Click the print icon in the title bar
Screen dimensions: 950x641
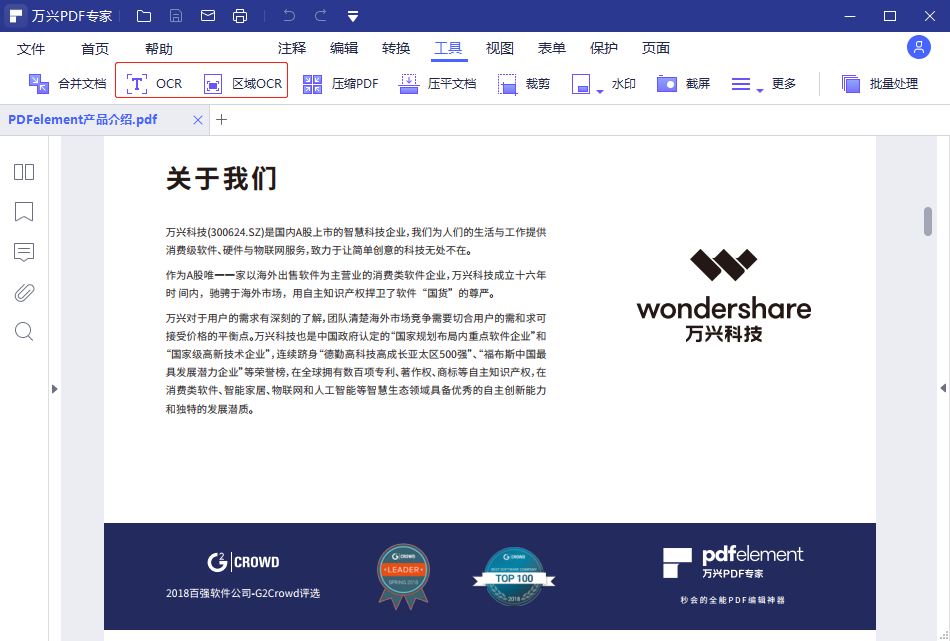[240, 15]
